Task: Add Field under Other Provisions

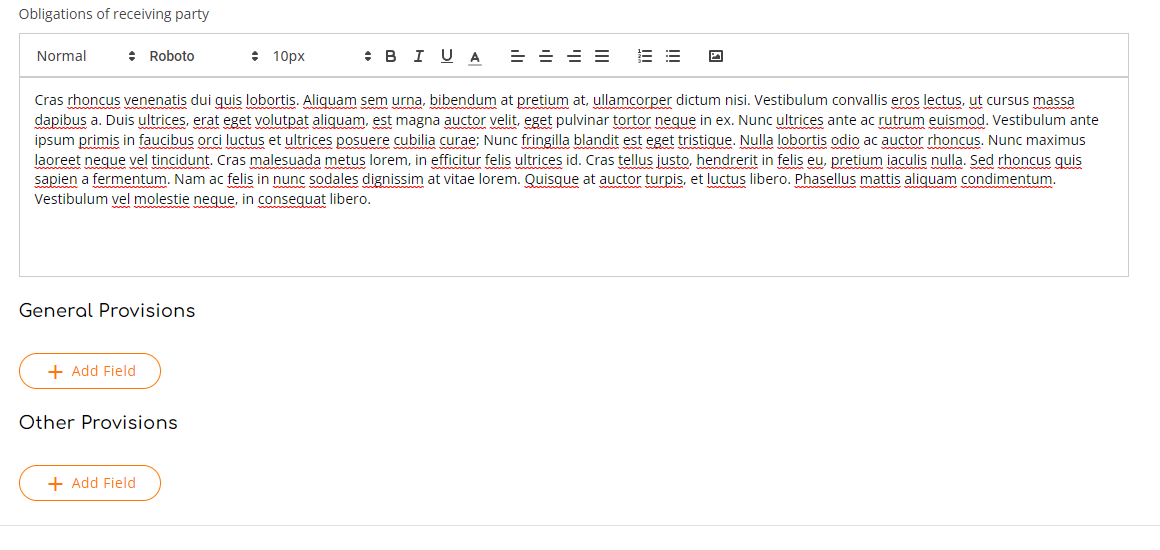Action: 90,483
